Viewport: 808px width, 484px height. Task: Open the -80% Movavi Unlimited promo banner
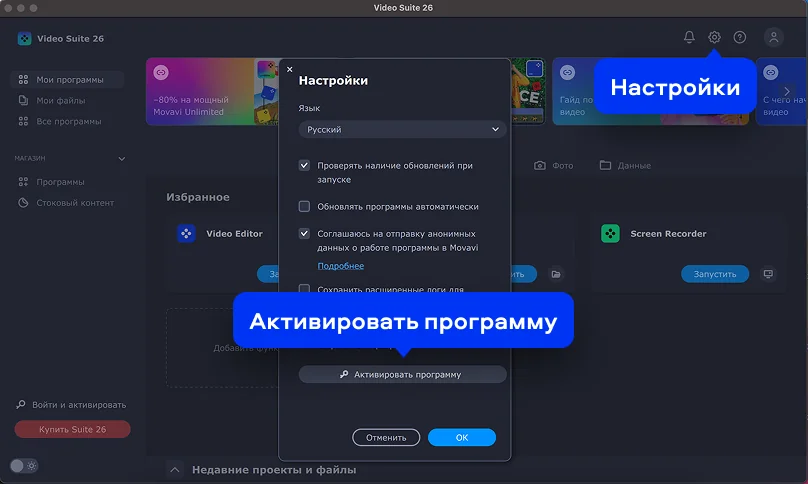tap(212, 91)
